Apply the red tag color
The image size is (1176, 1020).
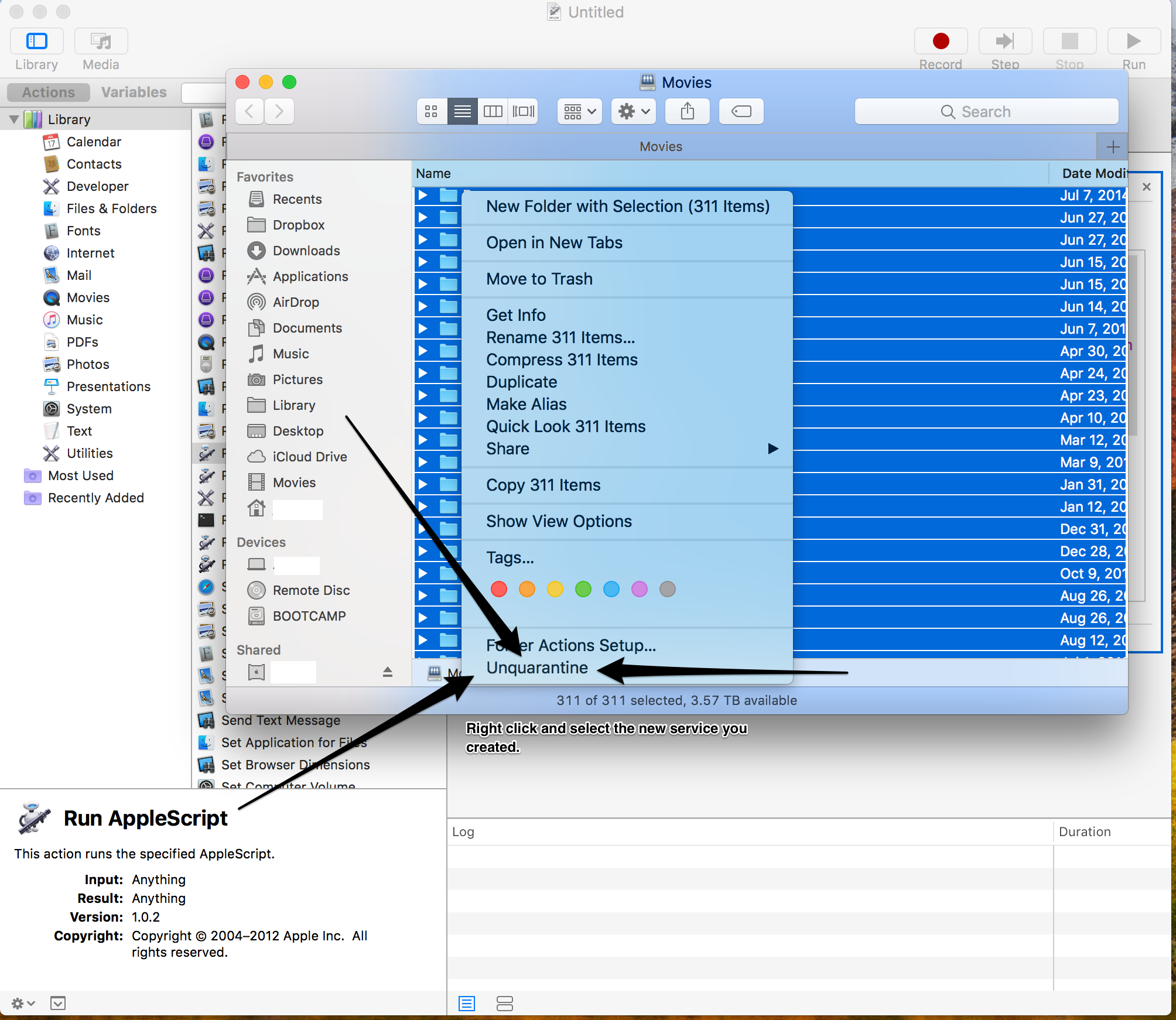[499, 589]
